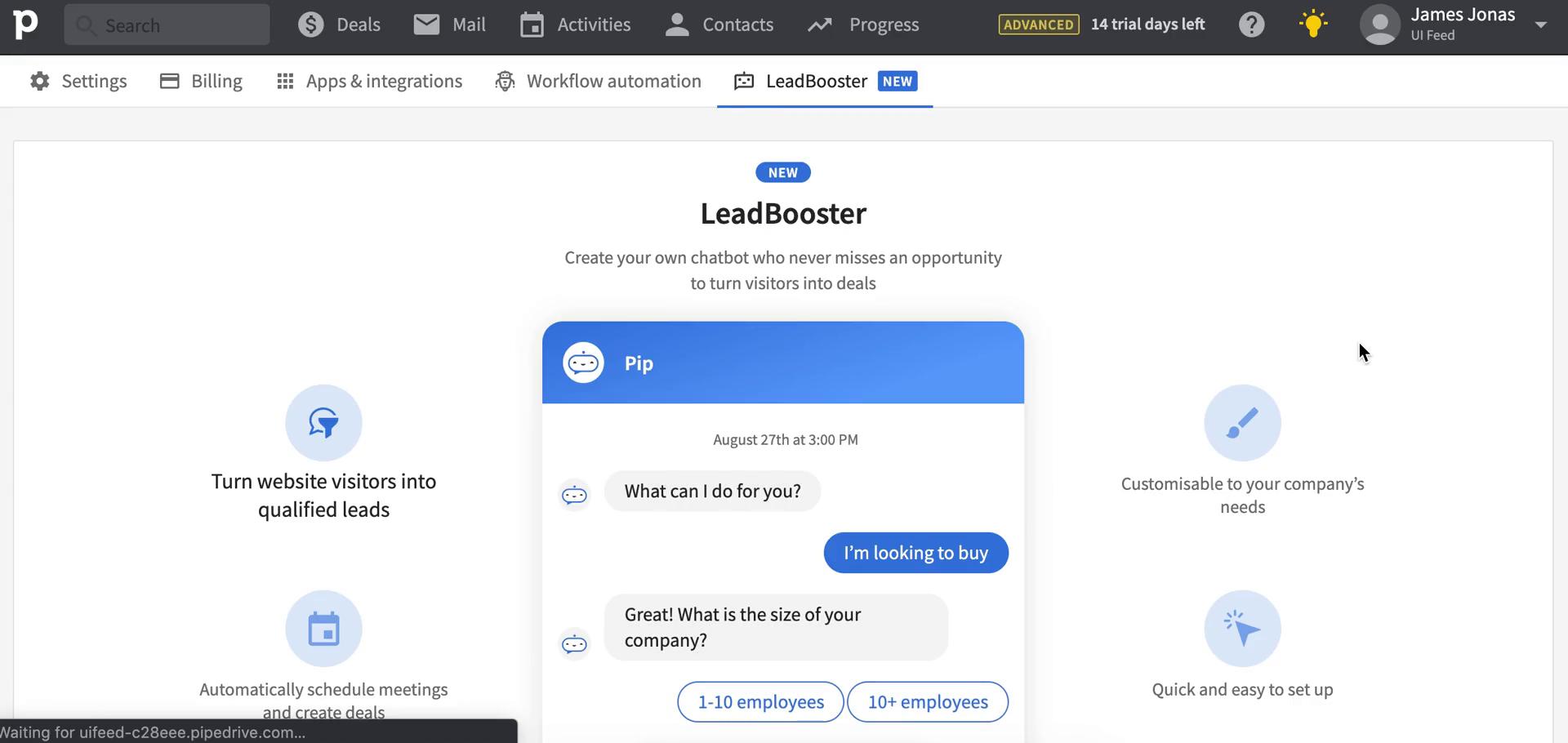Click the quick setup cursor click icon
The width and height of the screenshot is (1568, 743).
click(1242, 629)
